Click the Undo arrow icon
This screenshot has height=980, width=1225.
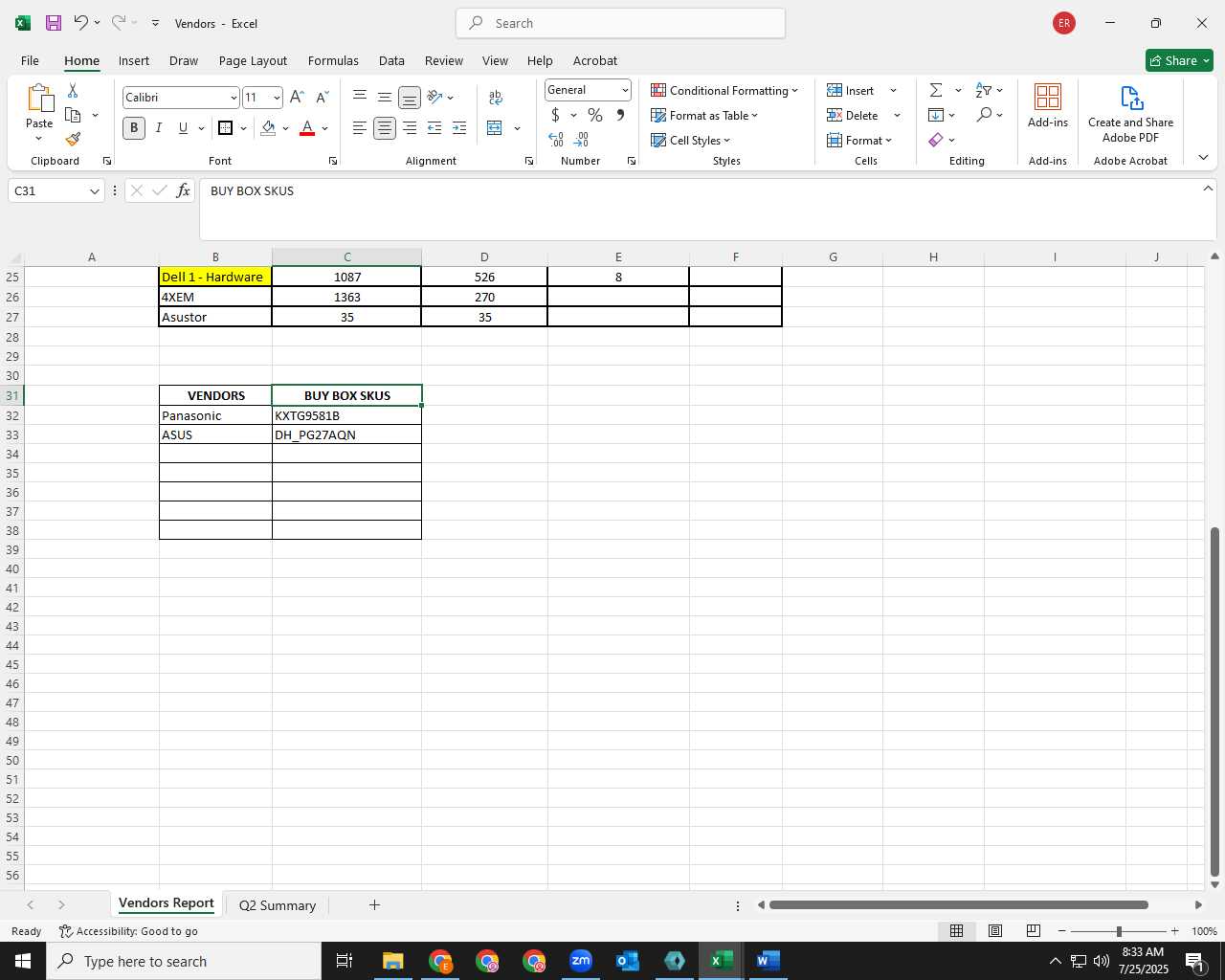click(x=81, y=23)
